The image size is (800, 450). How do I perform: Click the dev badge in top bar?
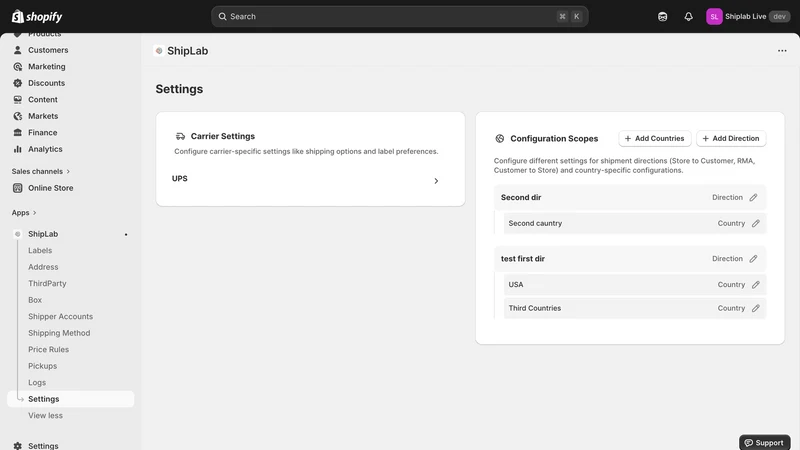pyautogui.click(x=779, y=16)
